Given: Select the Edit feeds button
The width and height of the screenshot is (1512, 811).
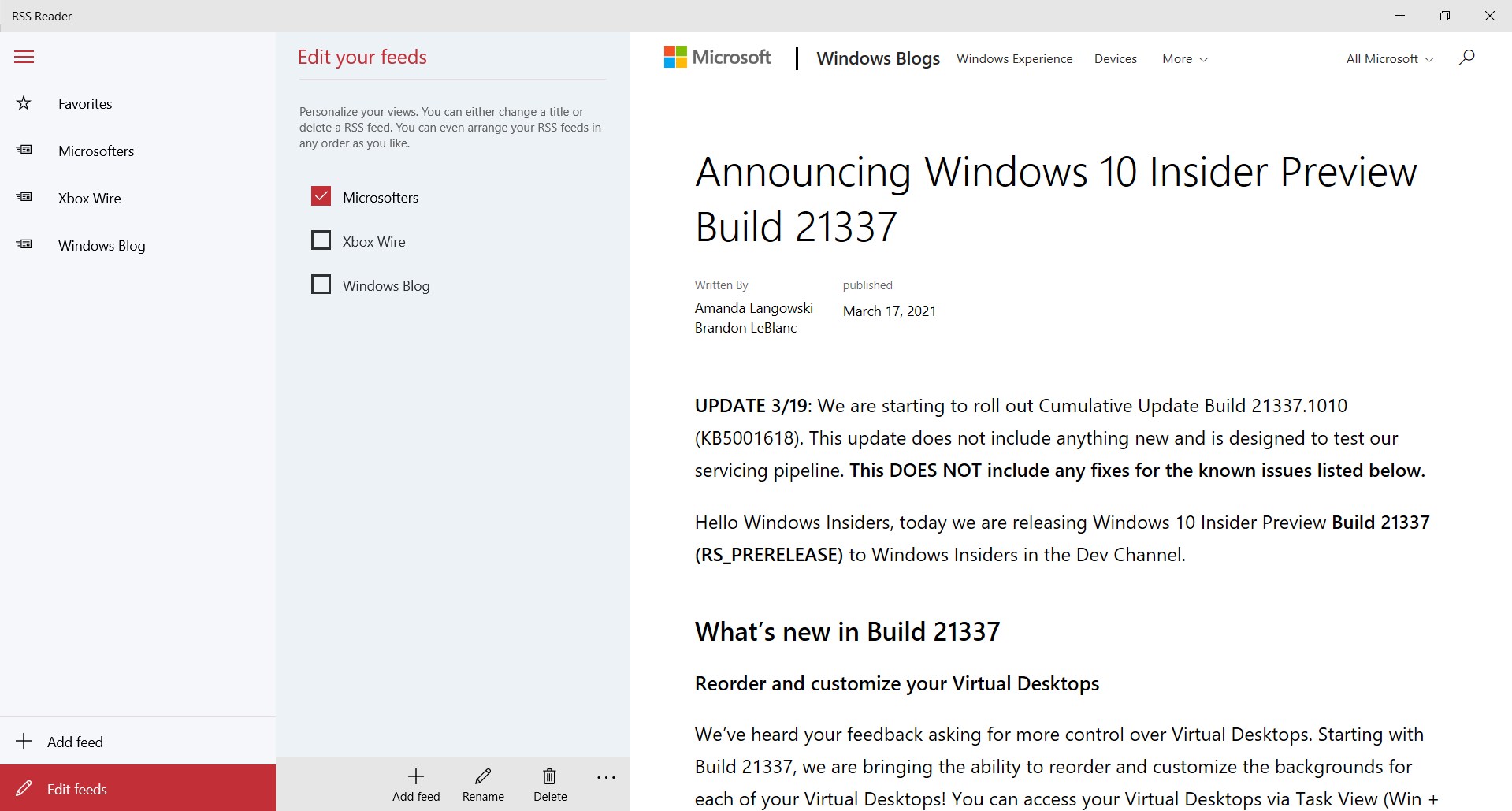Looking at the screenshot, I should 76,789.
